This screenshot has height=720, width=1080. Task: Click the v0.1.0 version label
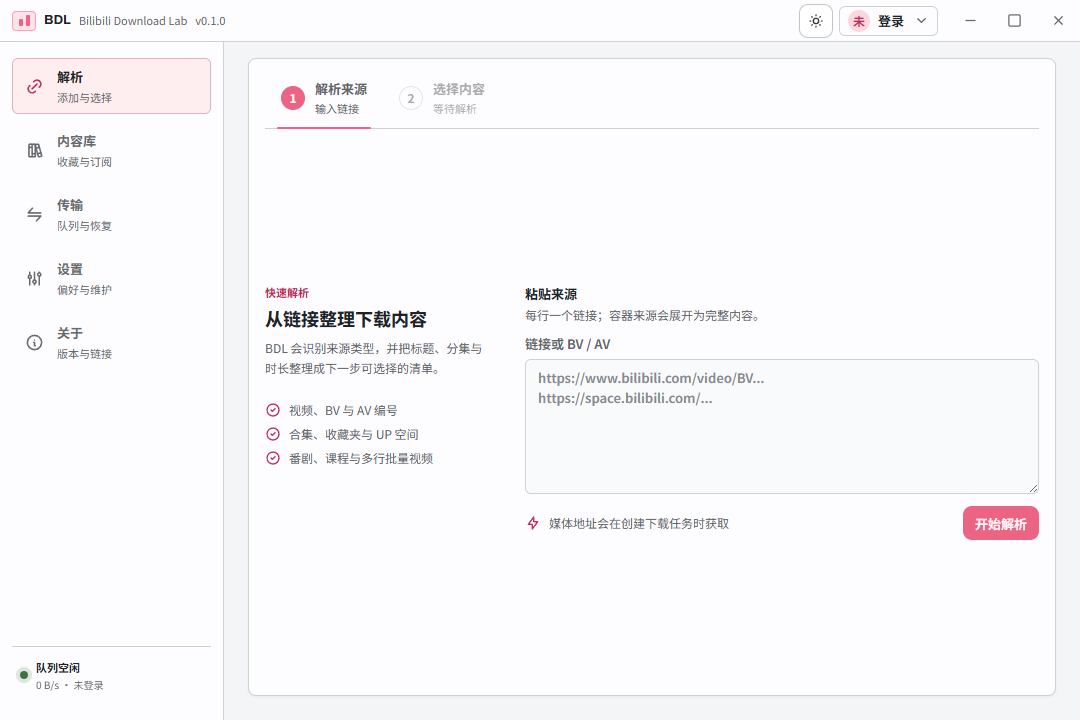click(x=210, y=21)
